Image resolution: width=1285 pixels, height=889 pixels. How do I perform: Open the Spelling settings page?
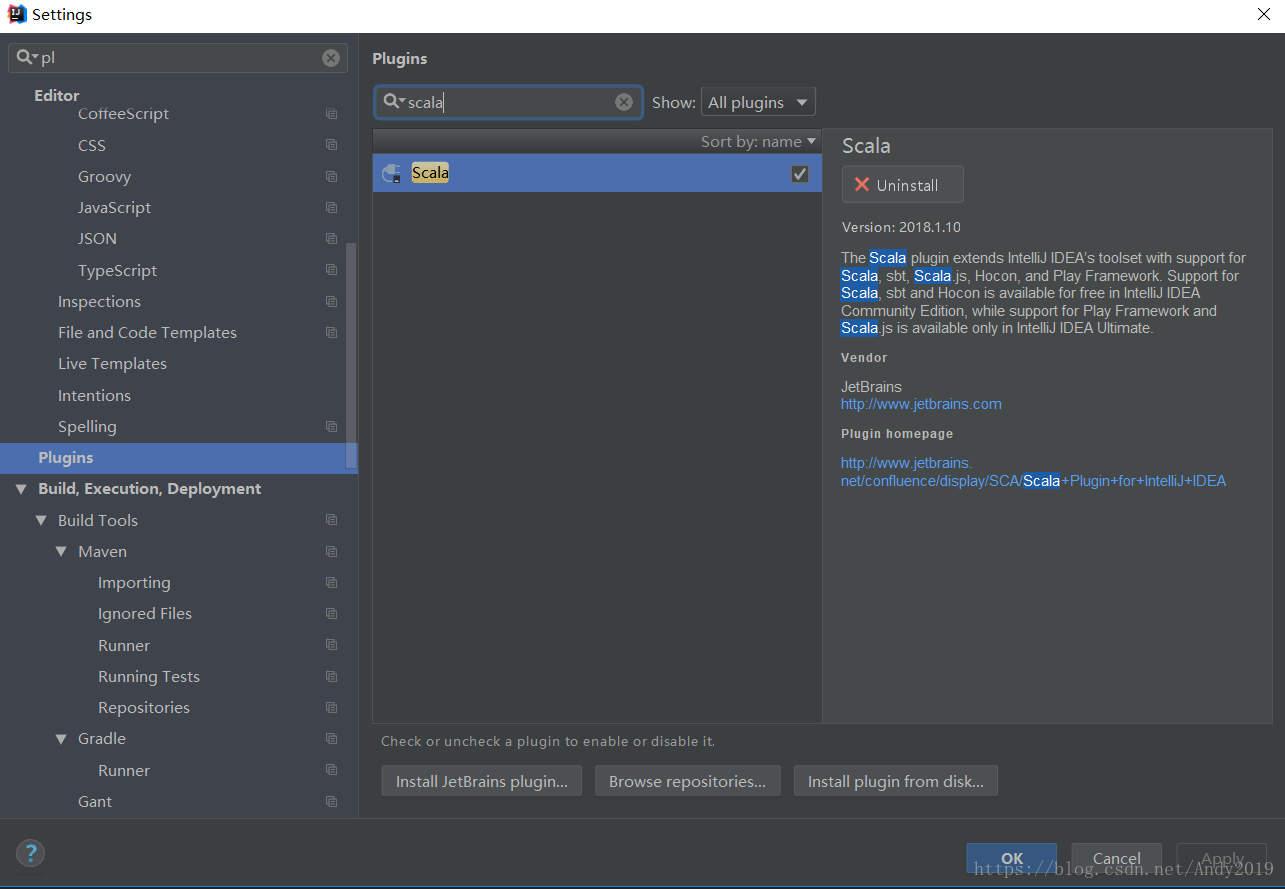(x=87, y=427)
